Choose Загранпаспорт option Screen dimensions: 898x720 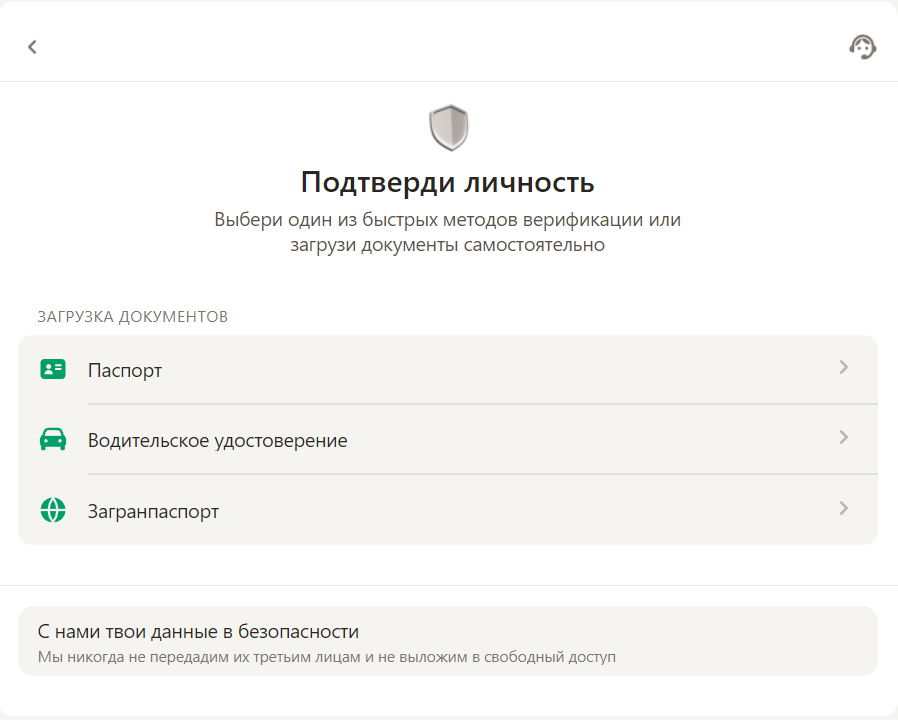(x=448, y=510)
